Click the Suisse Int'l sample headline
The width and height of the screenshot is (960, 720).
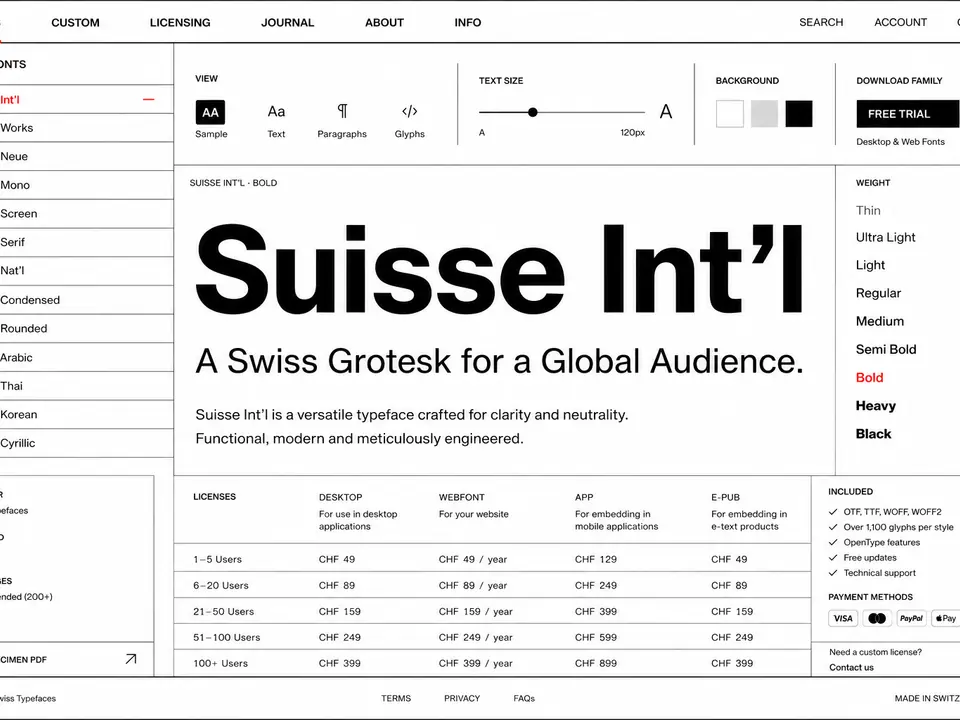498,269
